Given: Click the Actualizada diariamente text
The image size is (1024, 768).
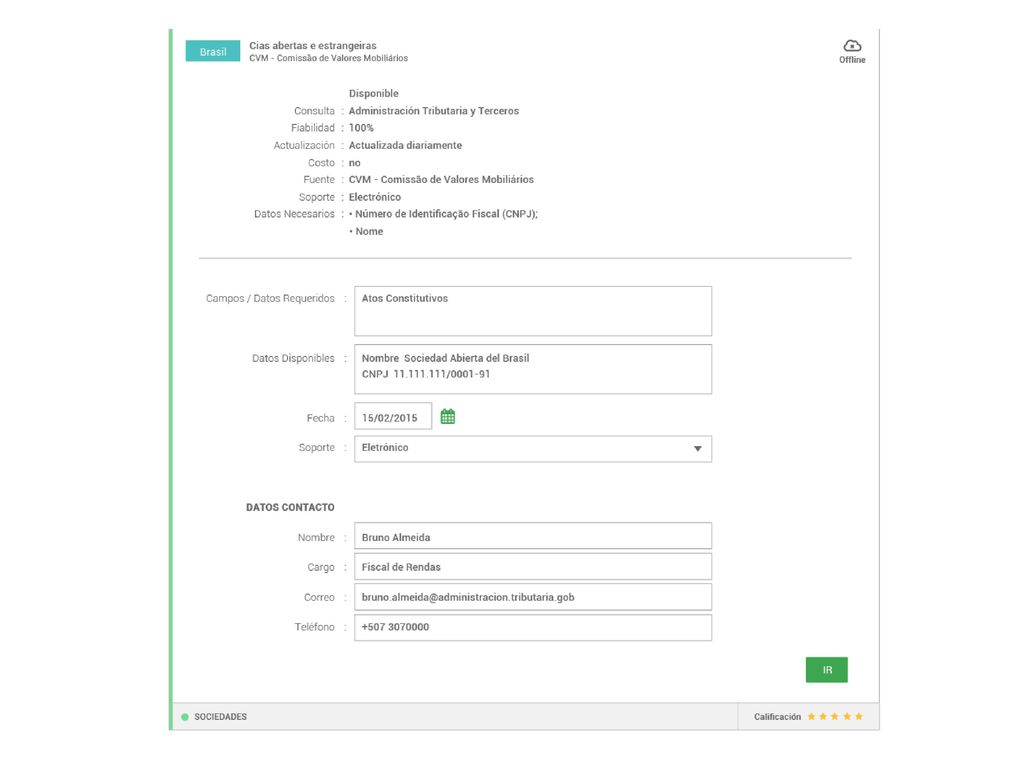Looking at the screenshot, I should [x=405, y=145].
